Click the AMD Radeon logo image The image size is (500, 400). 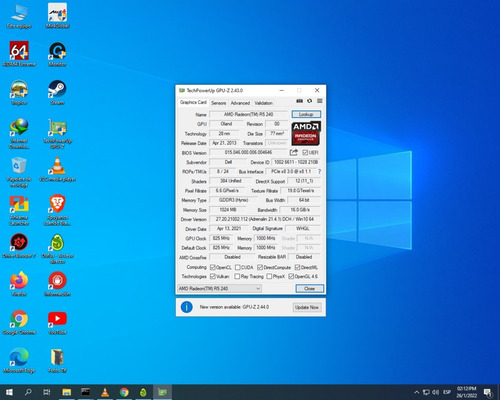point(306,133)
